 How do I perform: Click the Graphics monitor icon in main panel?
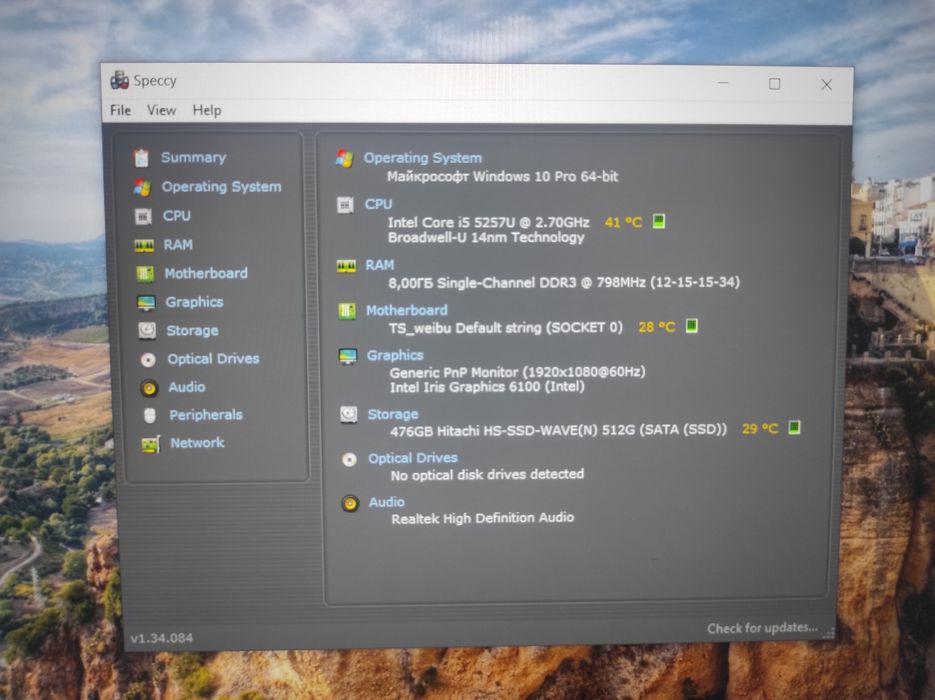pyautogui.click(x=348, y=356)
